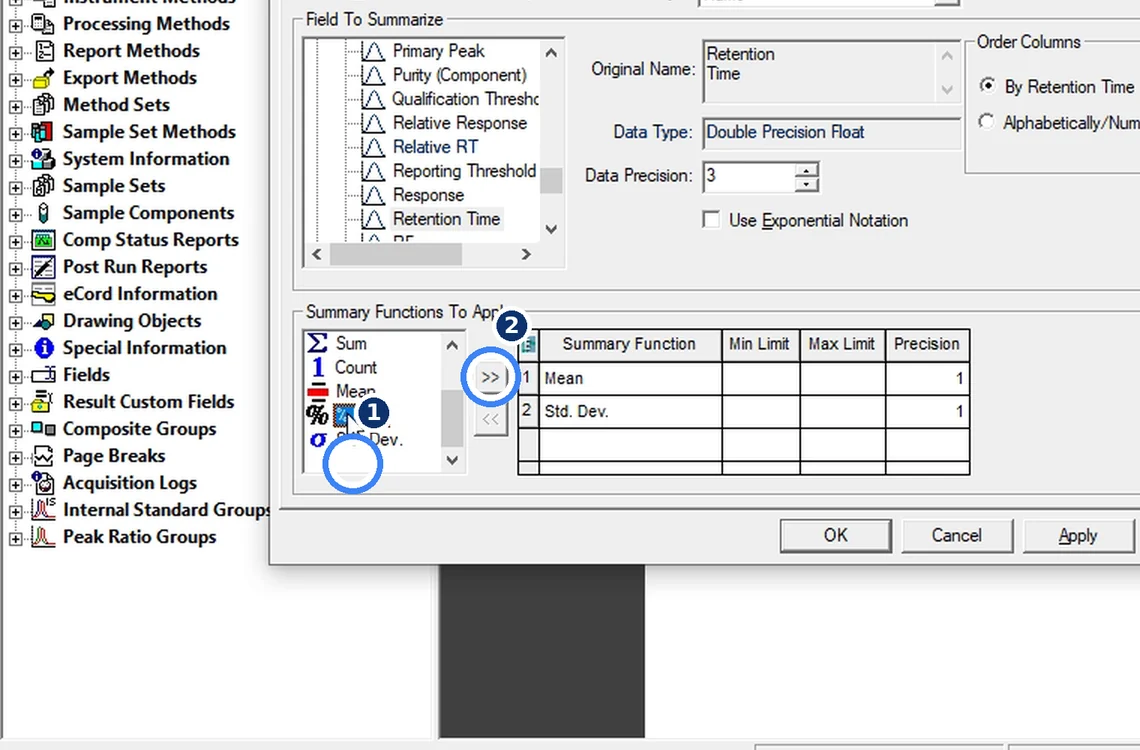The image size is (1140, 750).
Task: Expand the Export Methods node
Action: pos(15,80)
